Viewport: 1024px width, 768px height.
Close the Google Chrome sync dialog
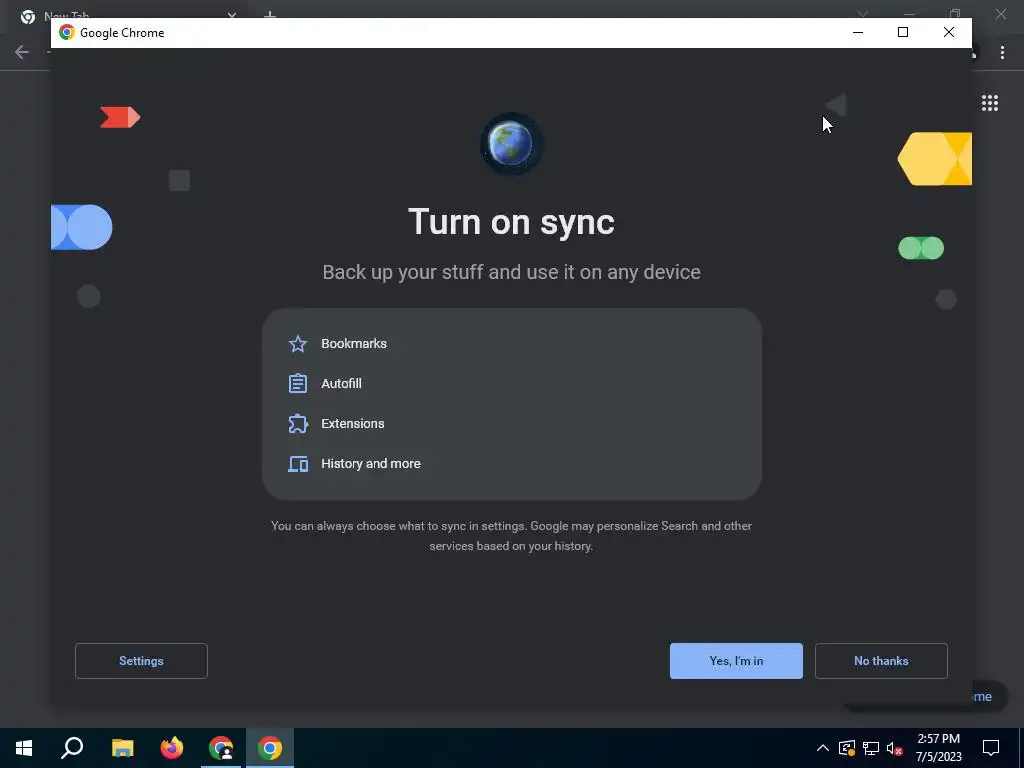(949, 33)
